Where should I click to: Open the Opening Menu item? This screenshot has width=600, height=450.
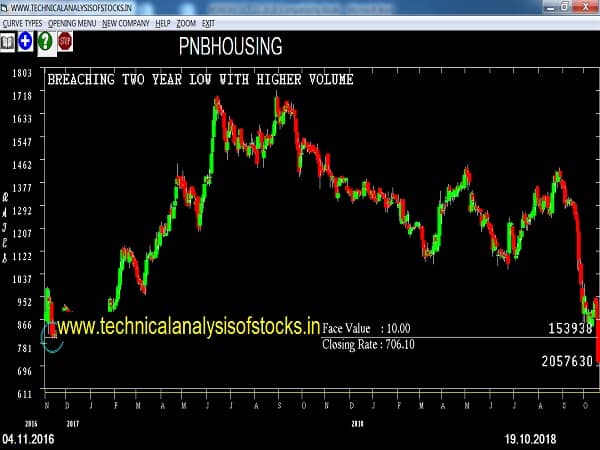[x=73, y=22]
